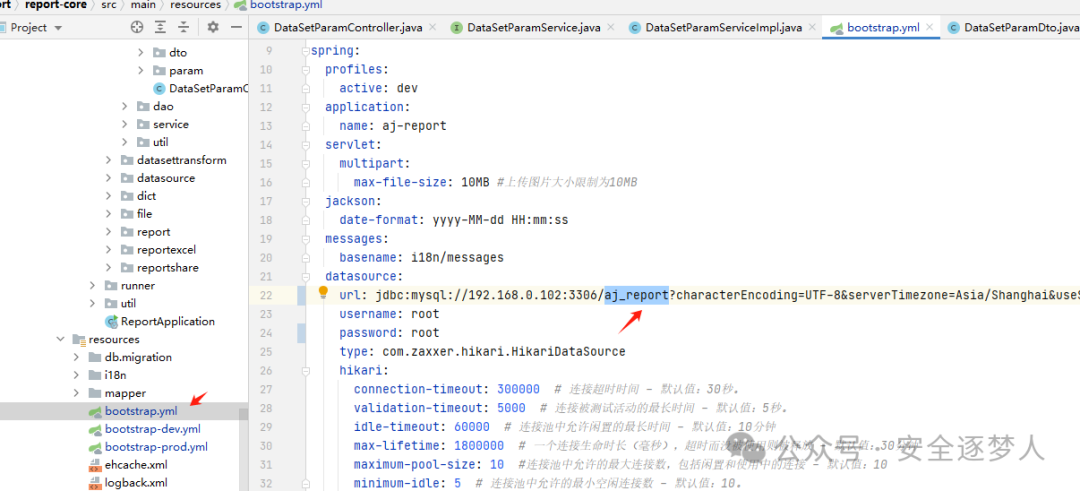
Task: Expand the i18n folder
Action: tap(77, 375)
